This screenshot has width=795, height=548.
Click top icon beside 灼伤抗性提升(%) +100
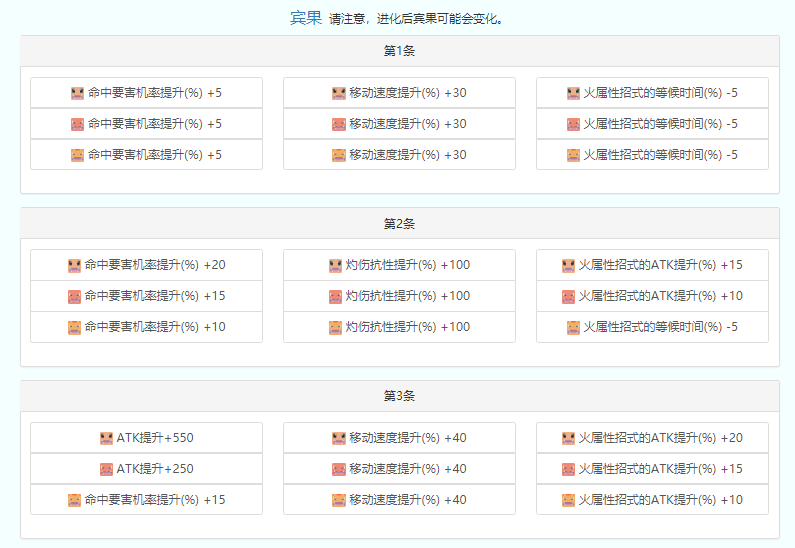pos(335,266)
